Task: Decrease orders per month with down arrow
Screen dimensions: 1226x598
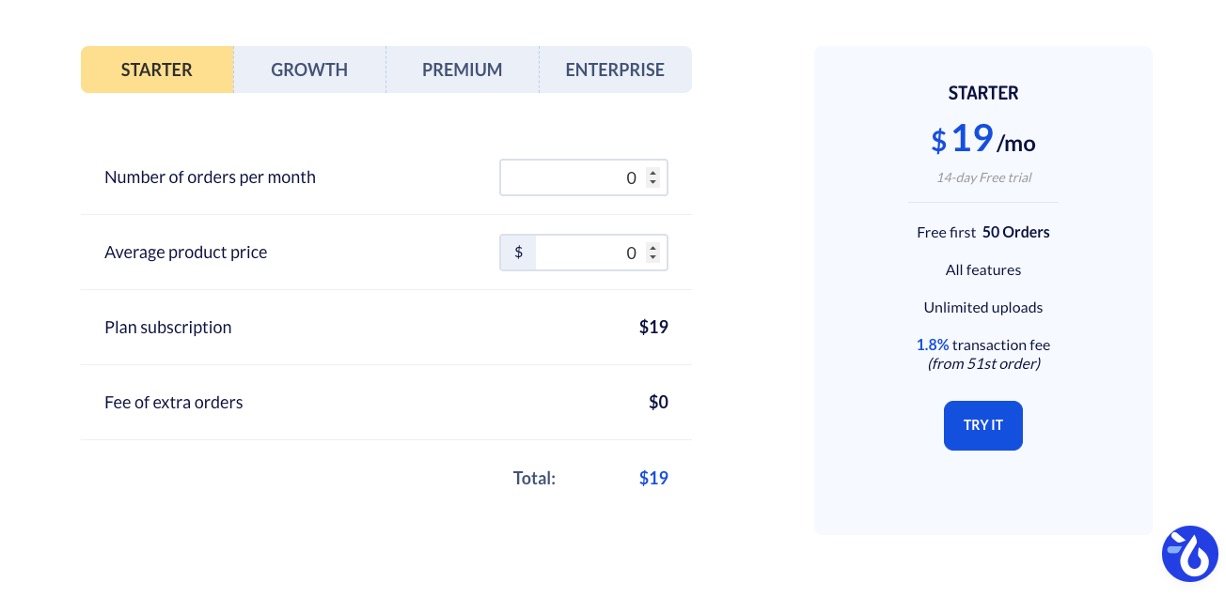Action: (653, 183)
